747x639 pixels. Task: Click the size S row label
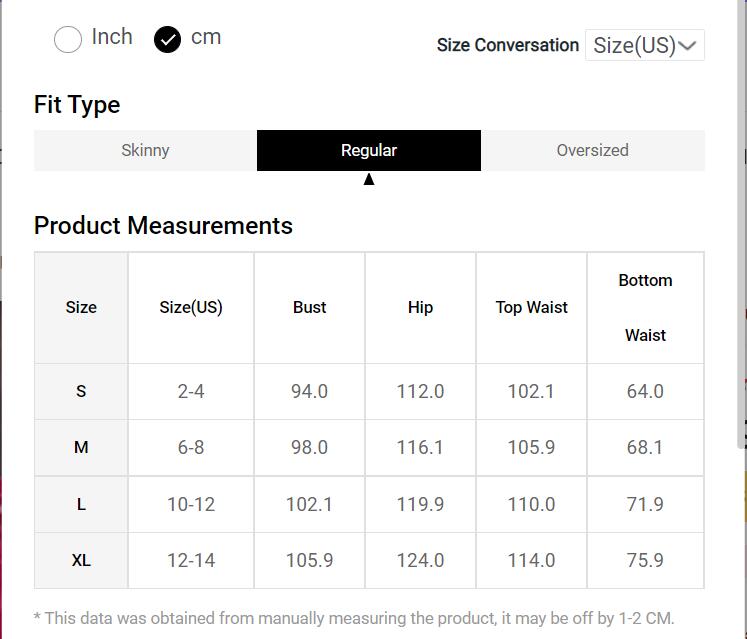coord(81,391)
